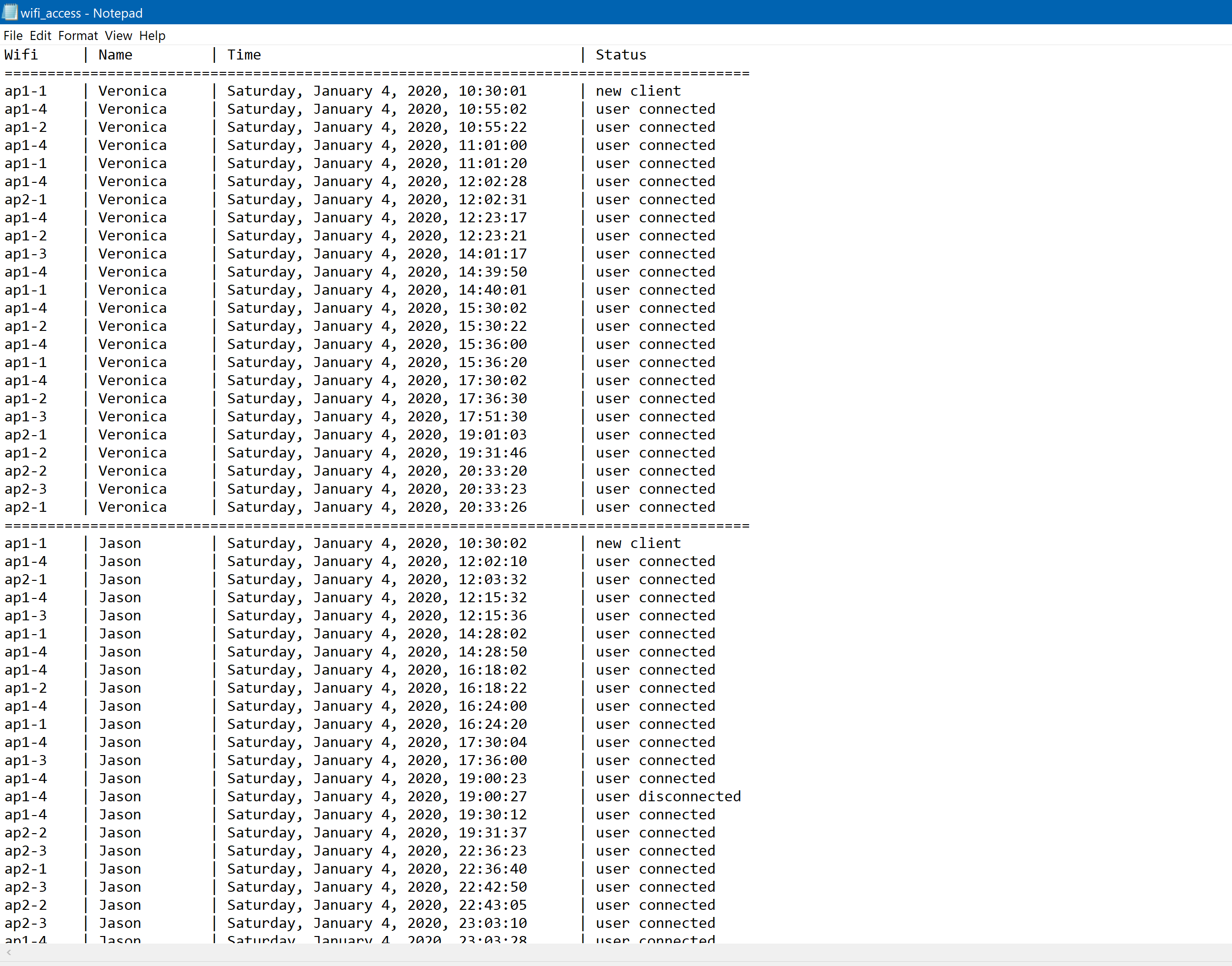Image resolution: width=1232 pixels, height=966 pixels.
Task: Click Jason's 'new client' status text
Action: [x=638, y=543]
